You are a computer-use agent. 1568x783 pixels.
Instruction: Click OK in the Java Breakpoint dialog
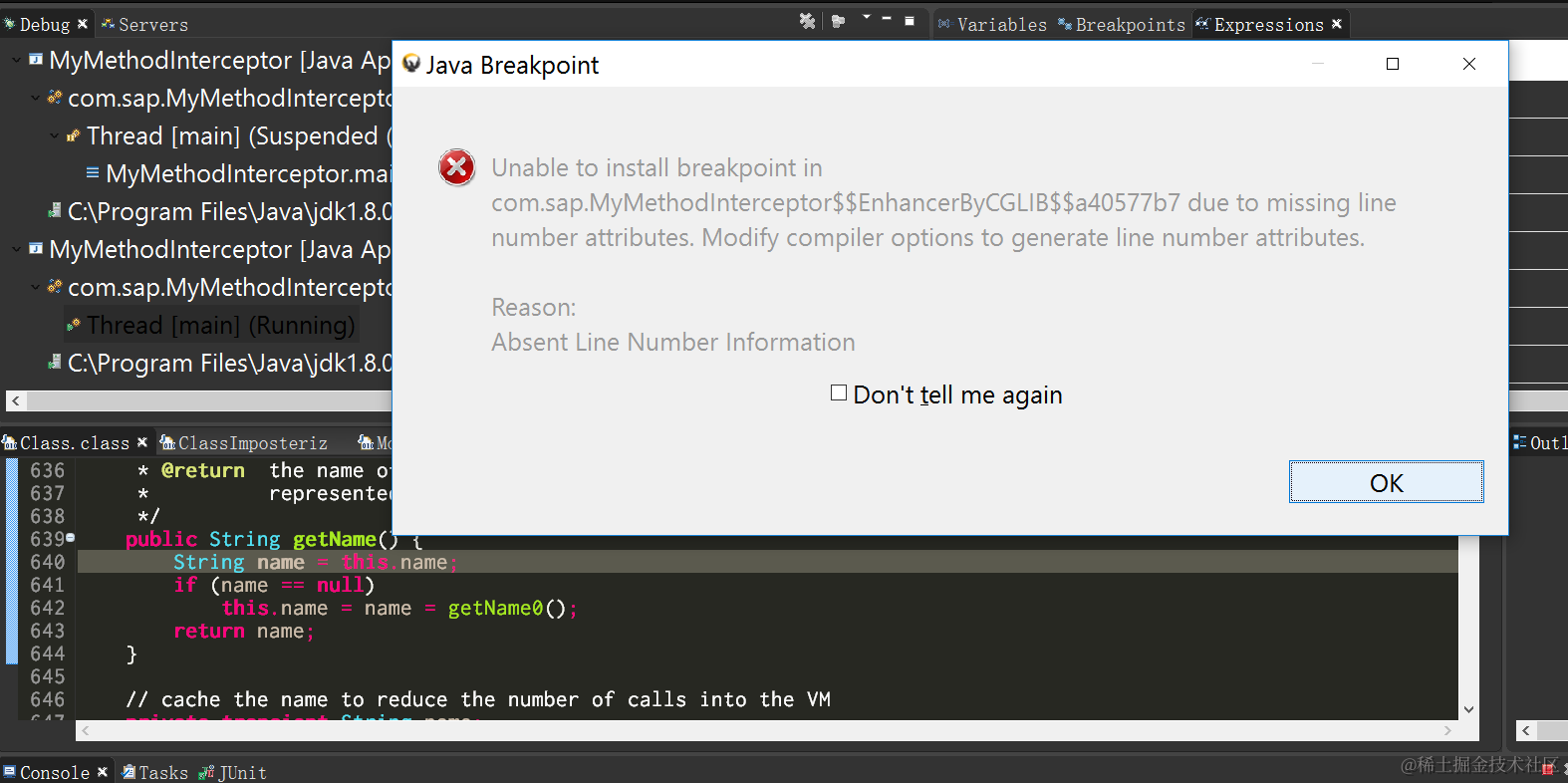click(x=1386, y=482)
